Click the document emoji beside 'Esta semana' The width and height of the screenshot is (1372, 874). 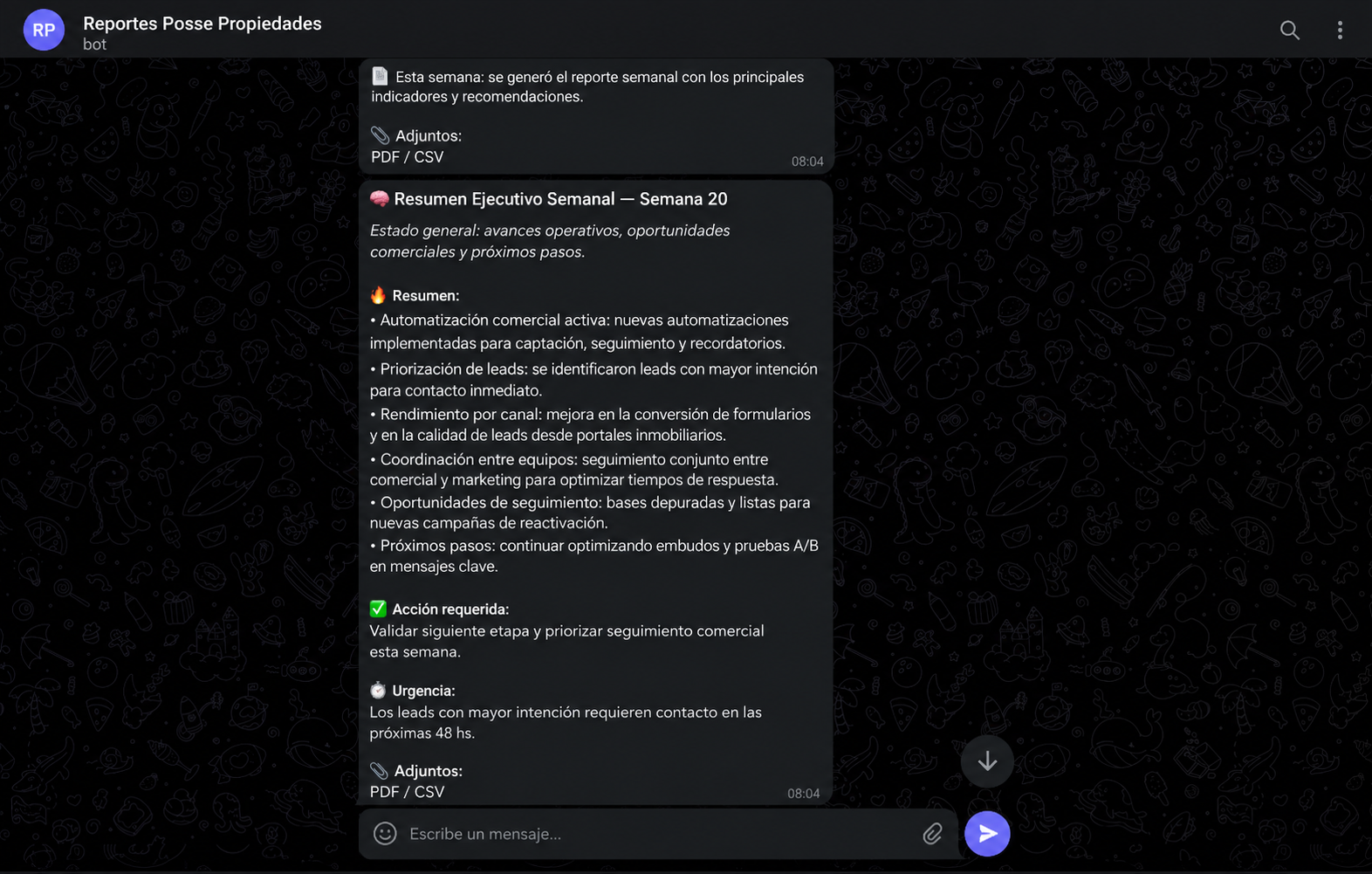[x=380, y=77]
